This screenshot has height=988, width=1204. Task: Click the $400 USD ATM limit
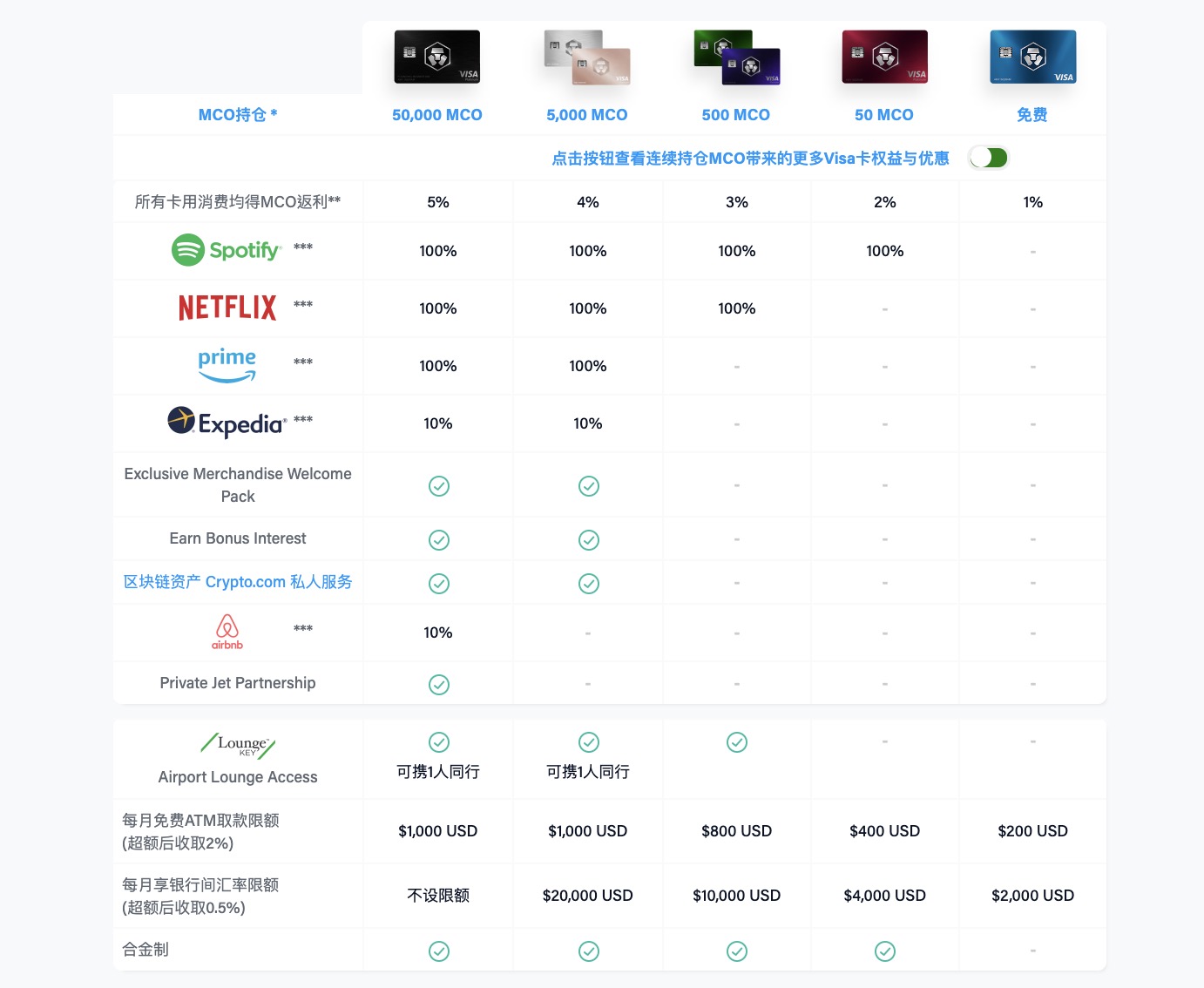[885, 831]
